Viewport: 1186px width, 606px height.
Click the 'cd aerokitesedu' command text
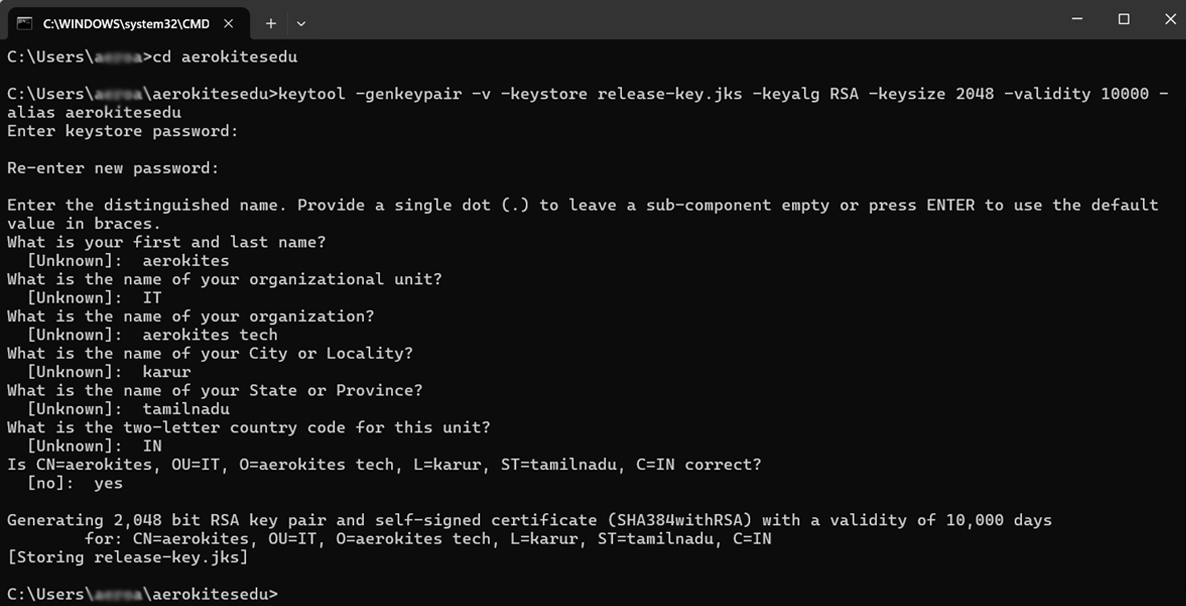[225, 57]
